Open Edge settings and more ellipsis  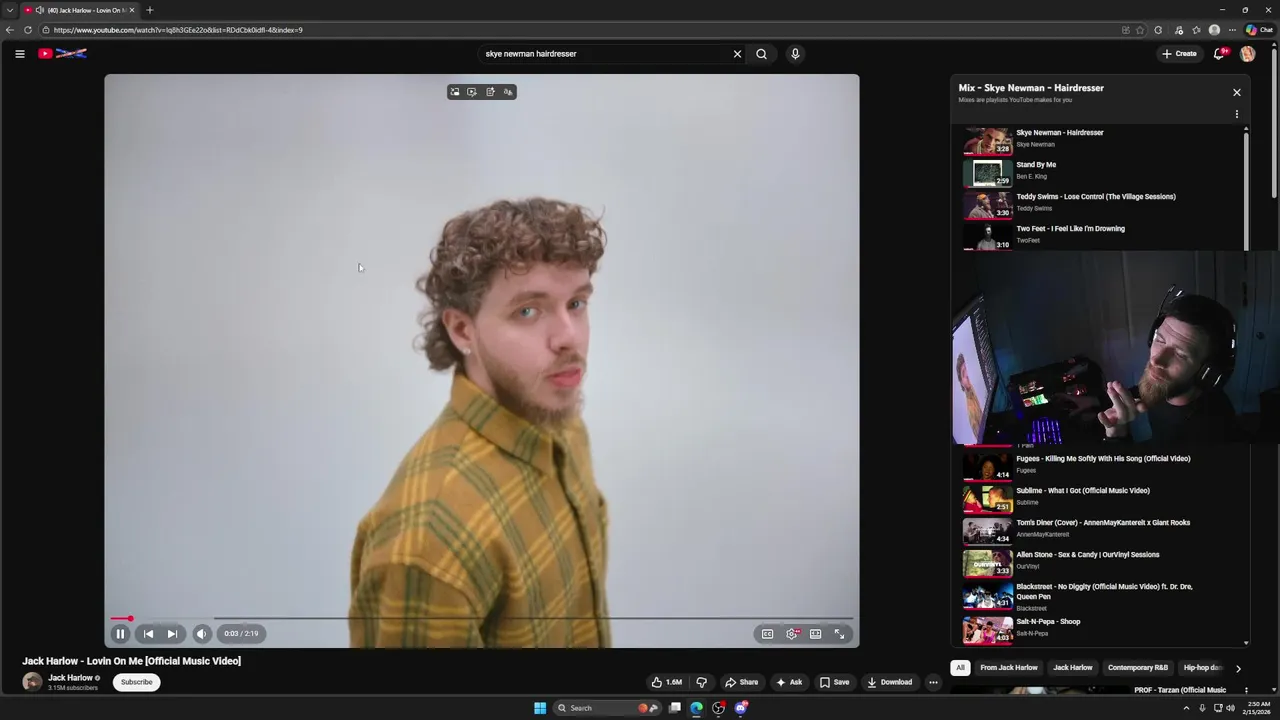1232,30
